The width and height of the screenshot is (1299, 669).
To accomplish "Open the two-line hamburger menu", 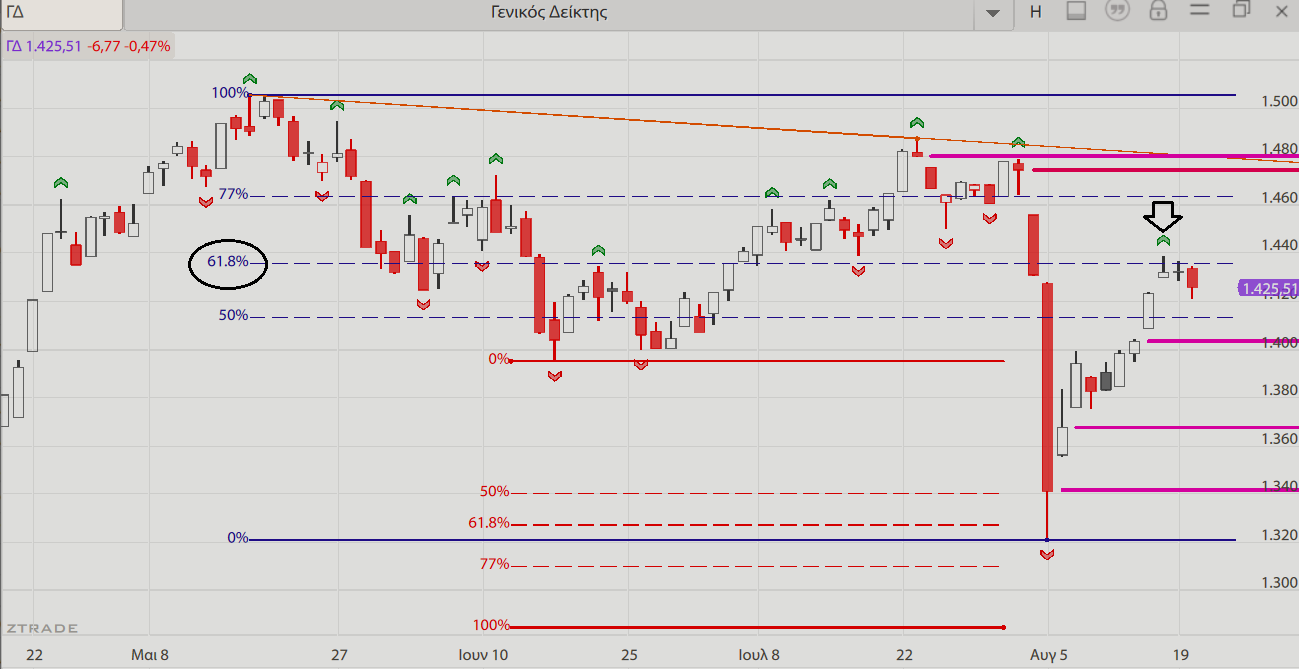I will click(1200, 11).
